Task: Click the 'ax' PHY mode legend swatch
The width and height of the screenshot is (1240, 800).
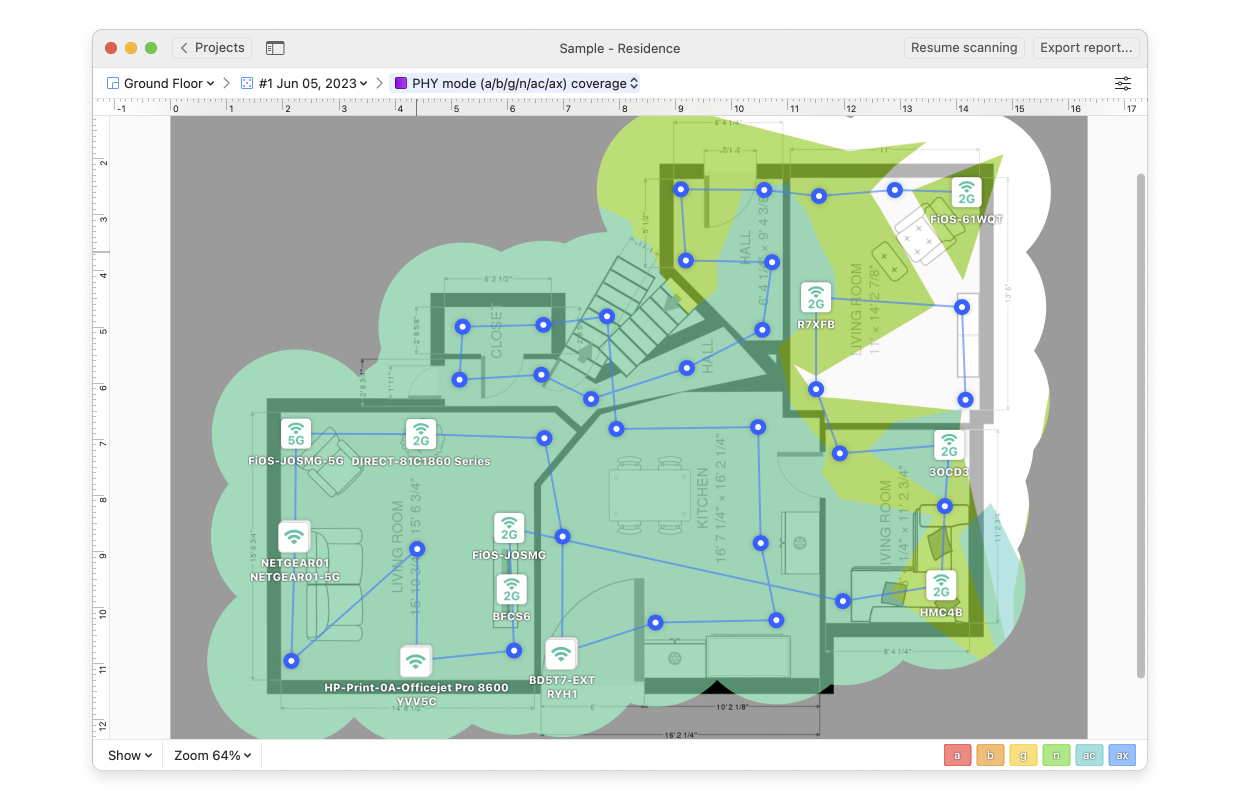Action: click(1122, 755)
